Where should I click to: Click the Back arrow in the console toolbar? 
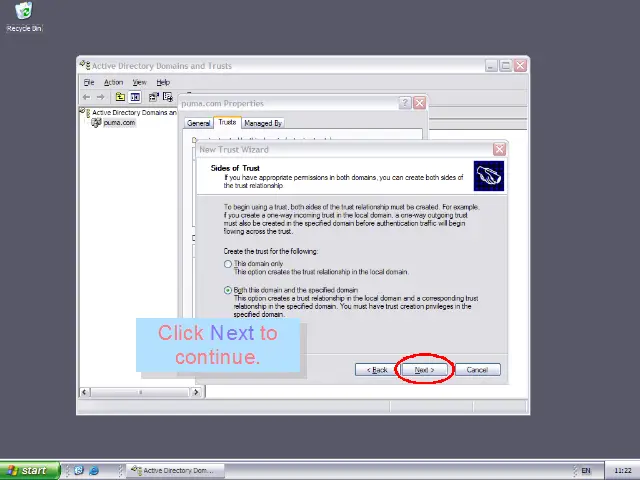coord(87,97)
